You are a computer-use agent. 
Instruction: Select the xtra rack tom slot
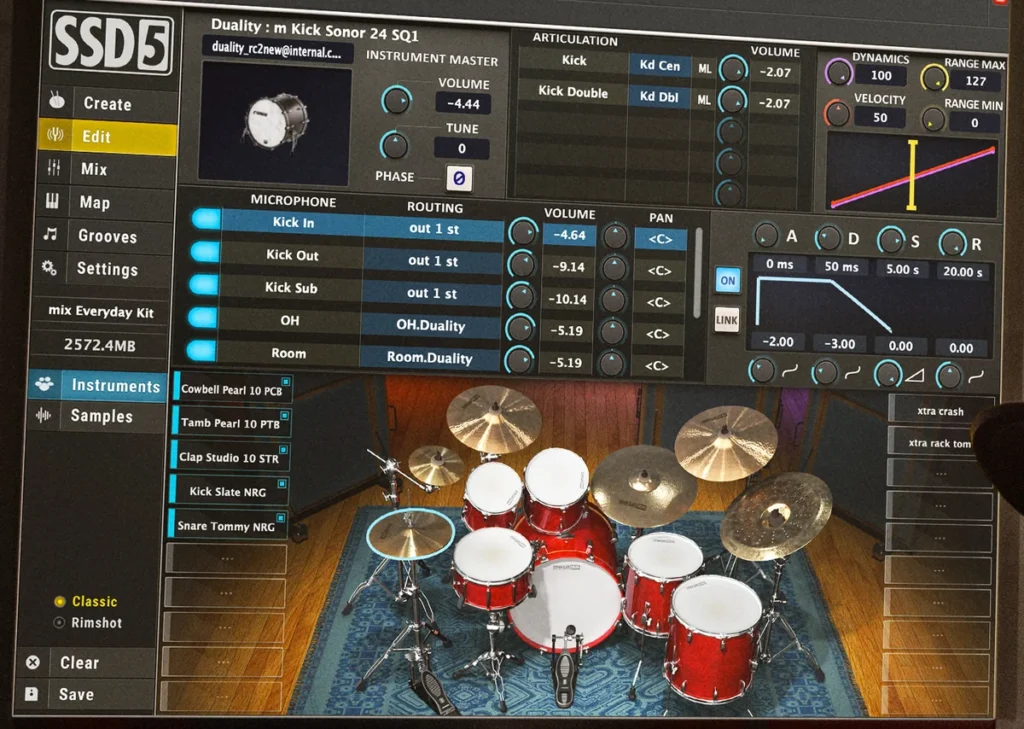click(939, 442)
